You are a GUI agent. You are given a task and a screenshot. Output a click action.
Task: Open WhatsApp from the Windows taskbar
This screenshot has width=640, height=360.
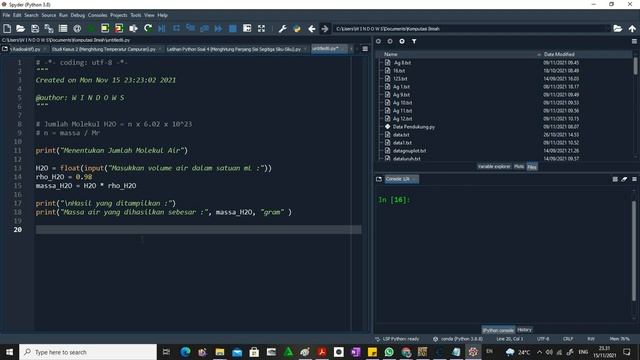[389, 352]
